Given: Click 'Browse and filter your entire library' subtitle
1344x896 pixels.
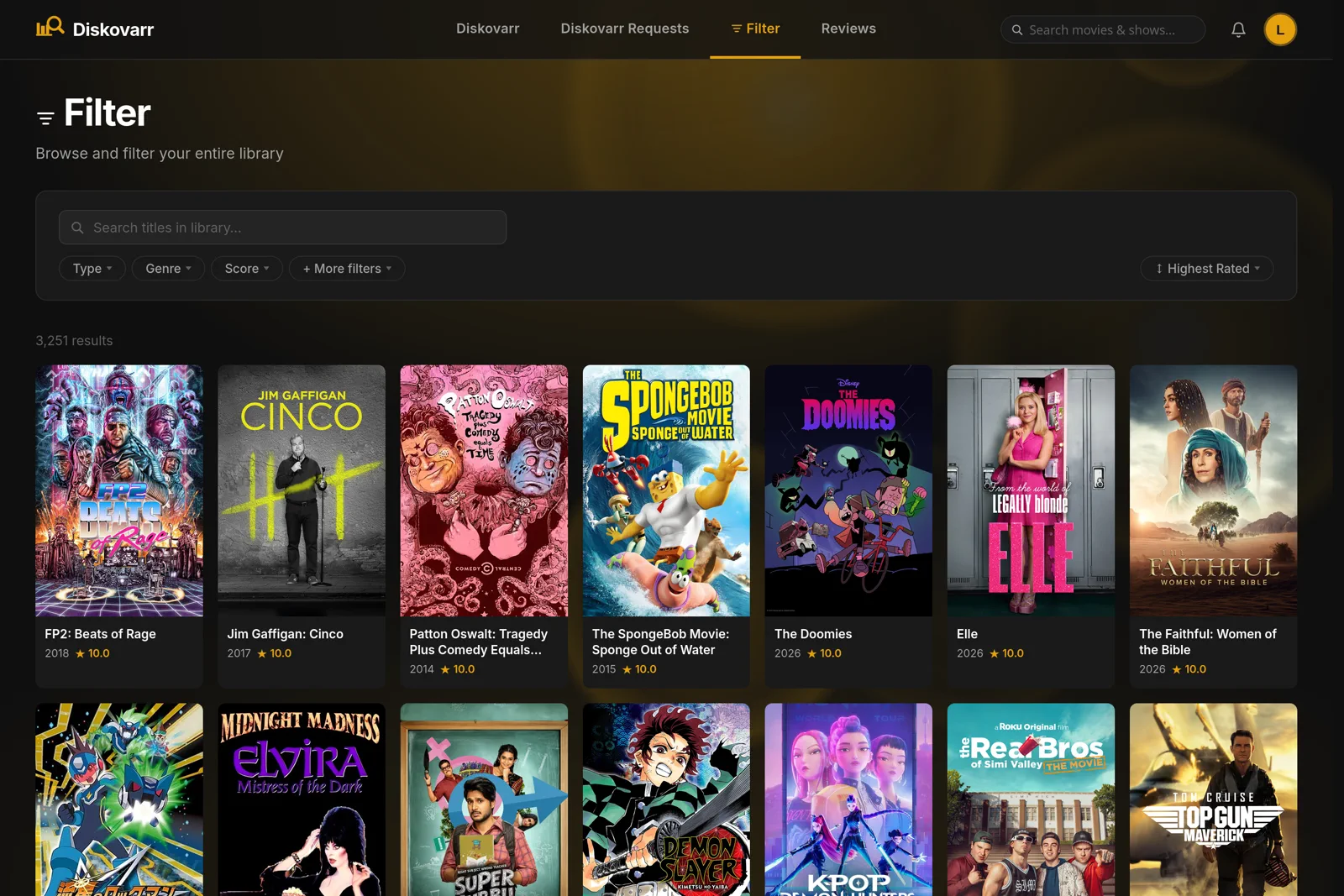Looking at the screenshot, I should (160, 154).
